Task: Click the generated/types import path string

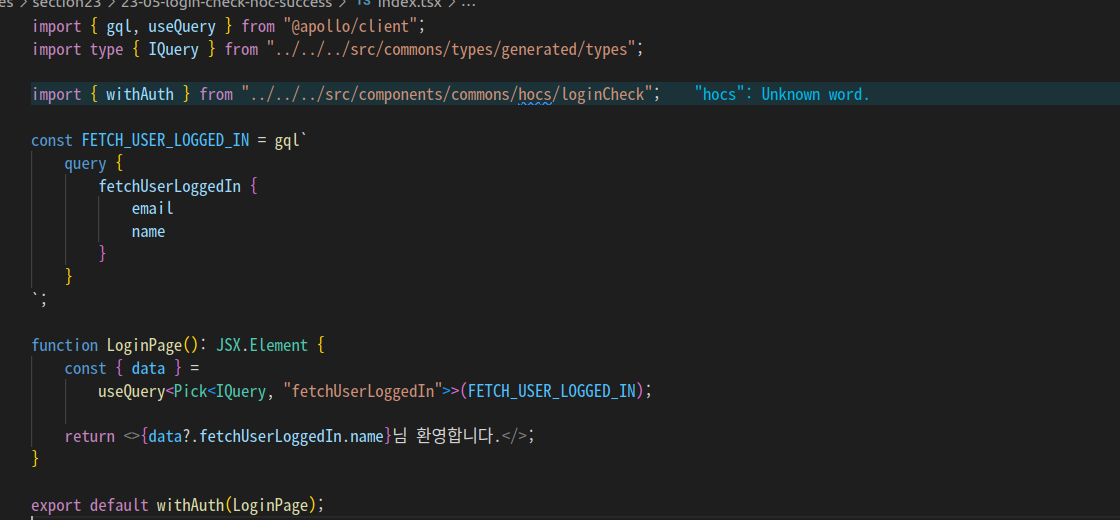Action: pyautogui.click(x=451, y=50)
